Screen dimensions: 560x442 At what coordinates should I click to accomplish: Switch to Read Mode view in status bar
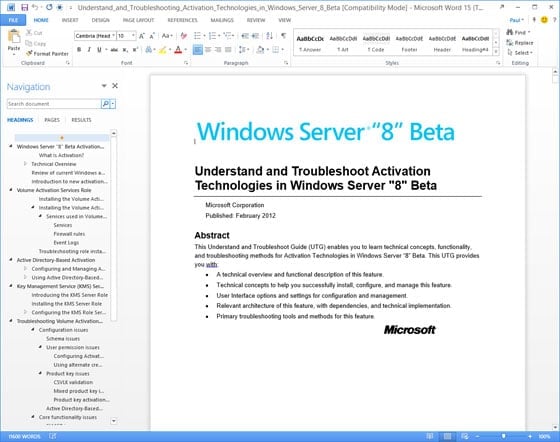(x=430, y=436)
